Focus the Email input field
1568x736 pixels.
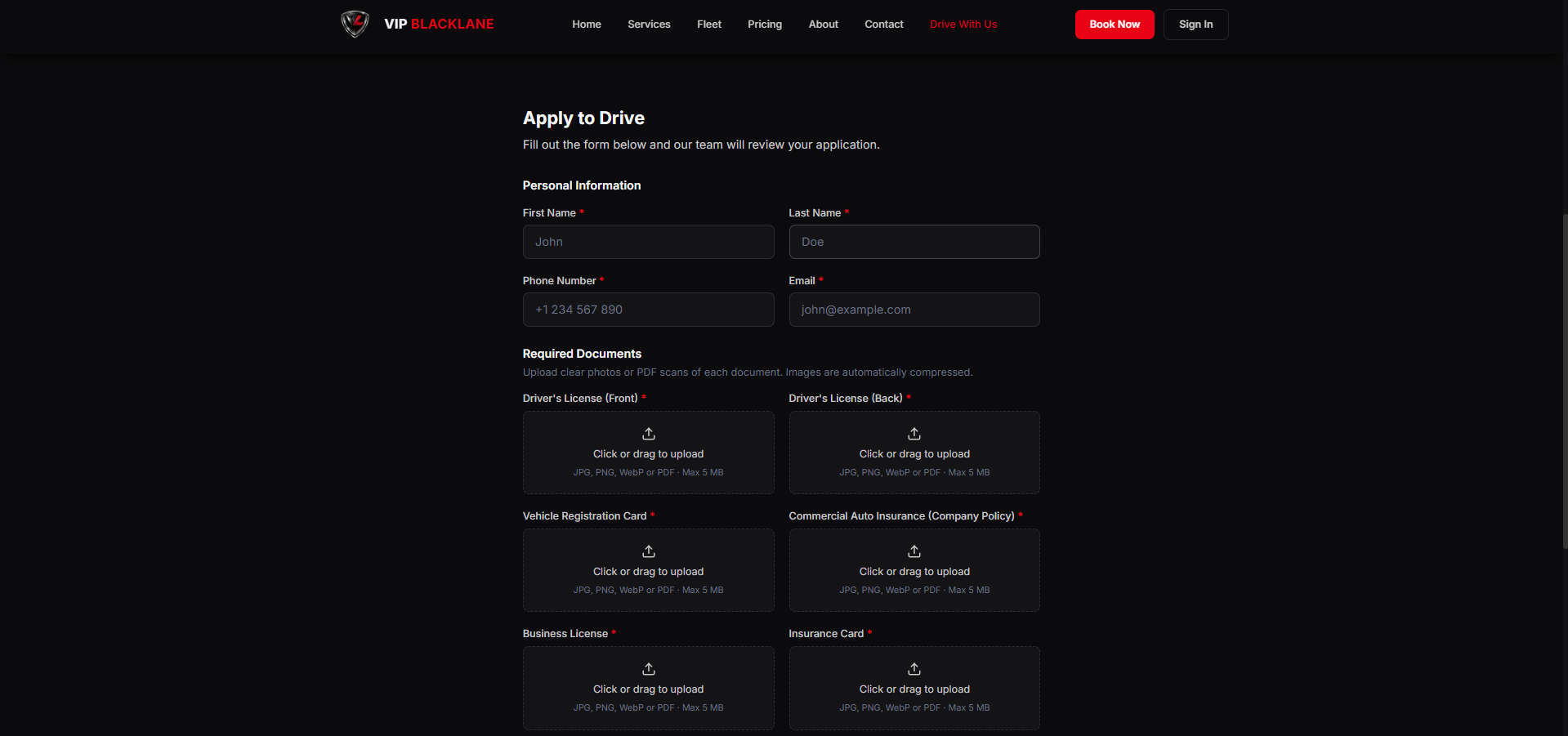pyautogui.click(x=914, y=310)
